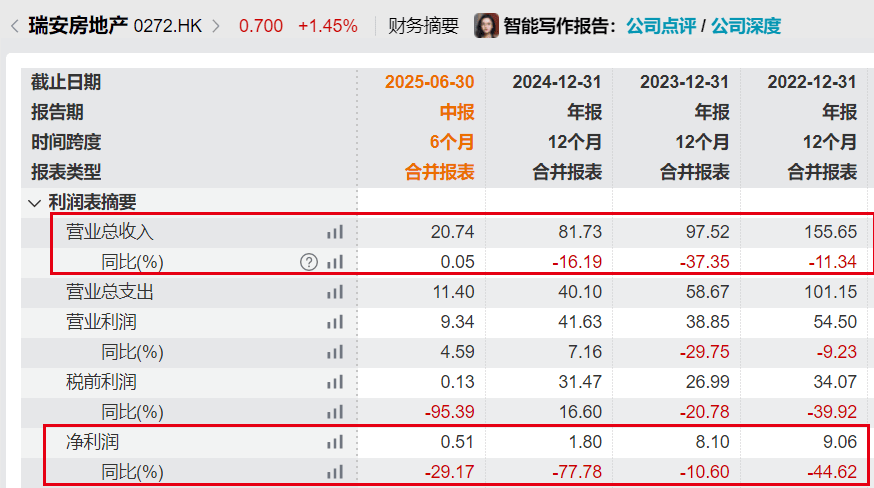Click chart icon for 税前利润 row
Image resolution: width=874 pixels, height=488 pixels.
pyautogui.click(x=334, y=382)
